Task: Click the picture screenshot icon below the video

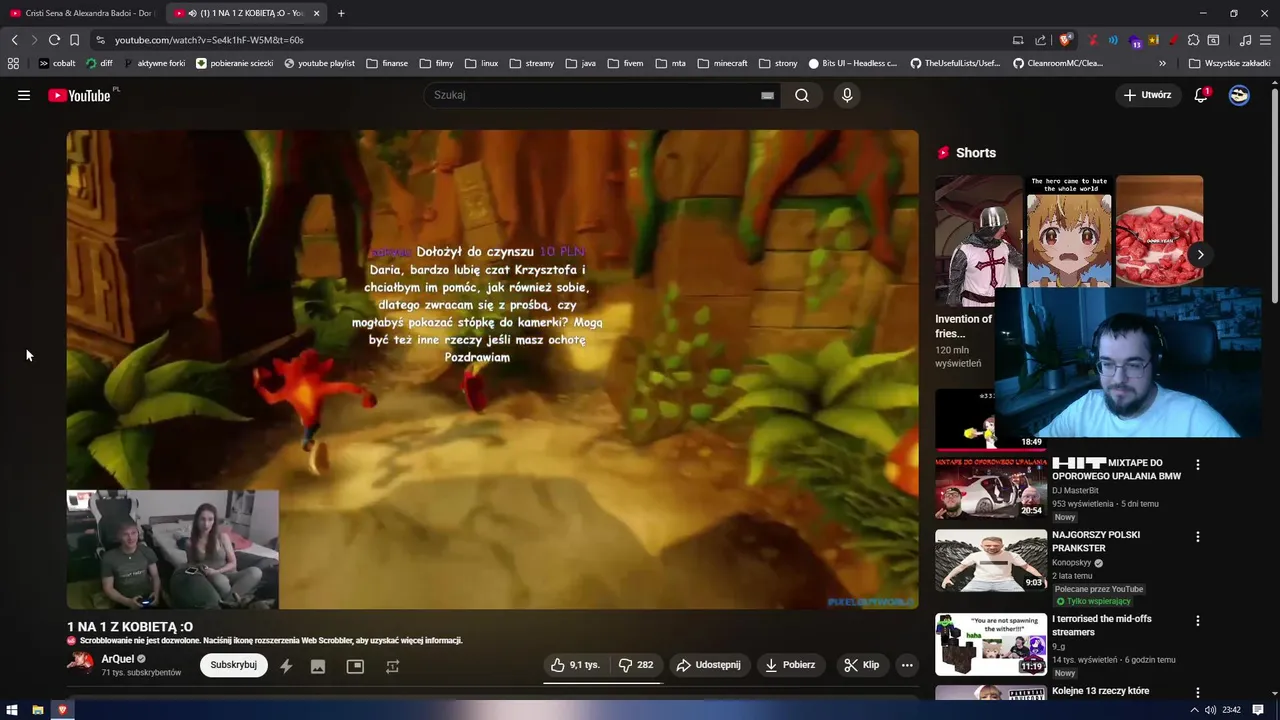Action: click(x=318, y=666)
